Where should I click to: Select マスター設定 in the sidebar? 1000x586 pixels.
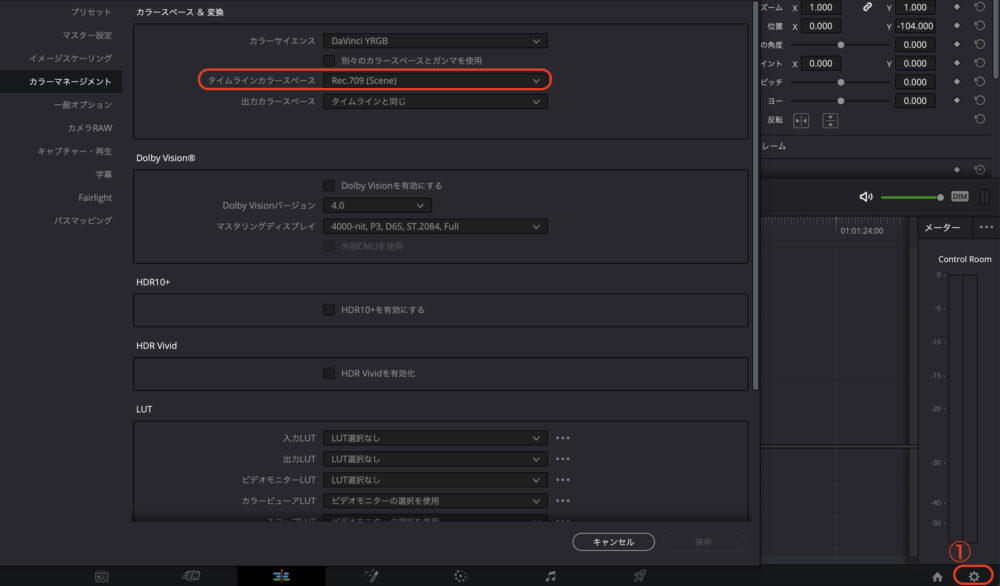[x=87, y=35]
